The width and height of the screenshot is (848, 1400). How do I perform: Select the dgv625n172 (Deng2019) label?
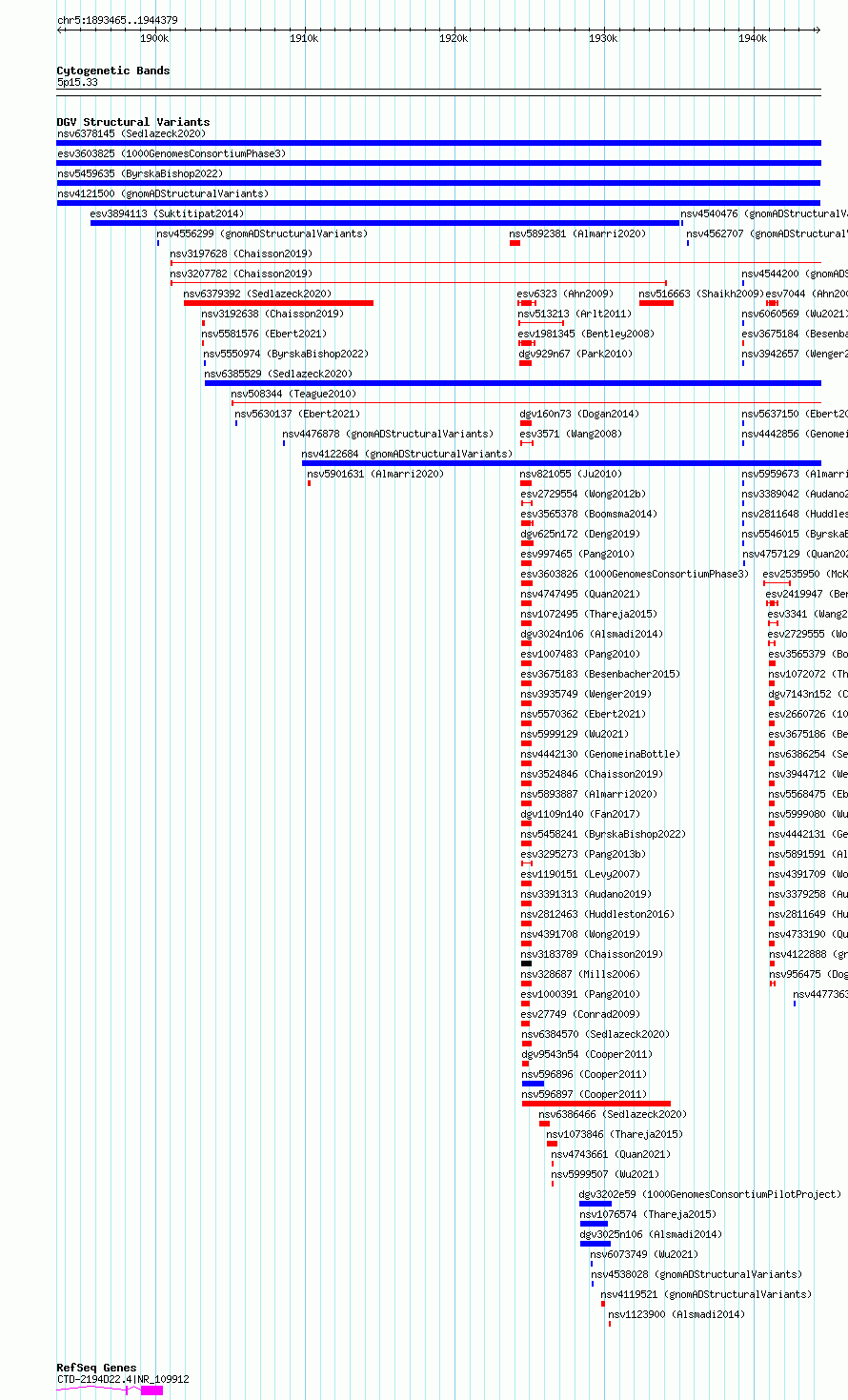click(580, 534)
